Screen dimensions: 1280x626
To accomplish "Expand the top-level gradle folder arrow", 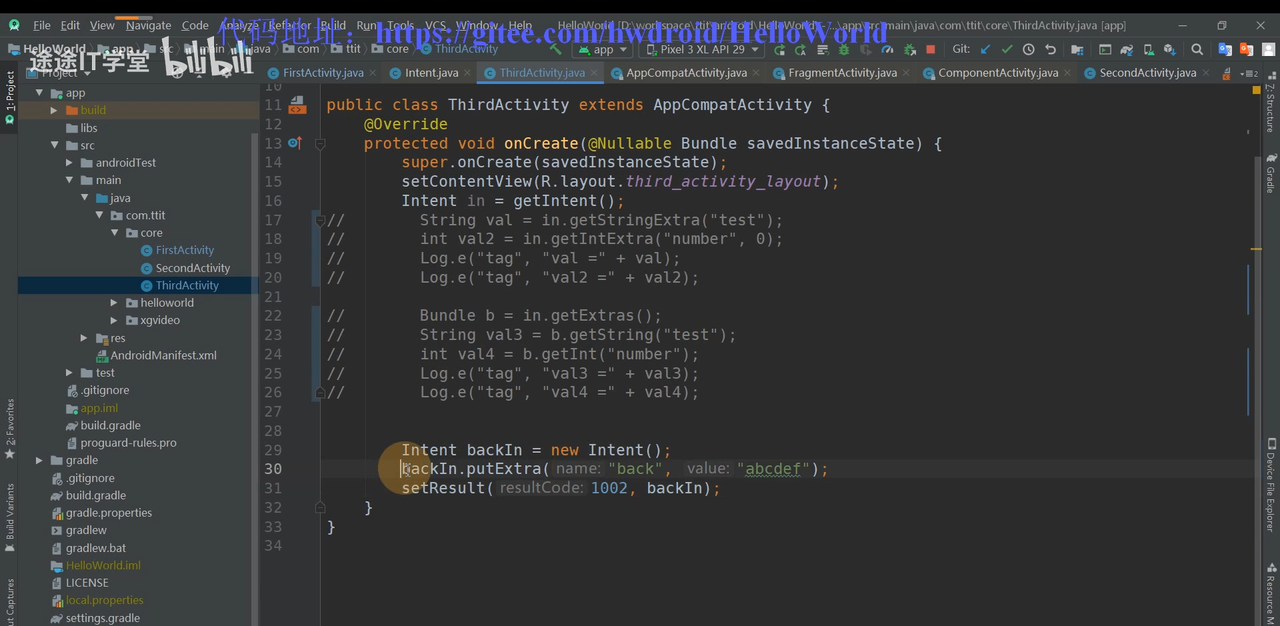I will pos(40,460).
